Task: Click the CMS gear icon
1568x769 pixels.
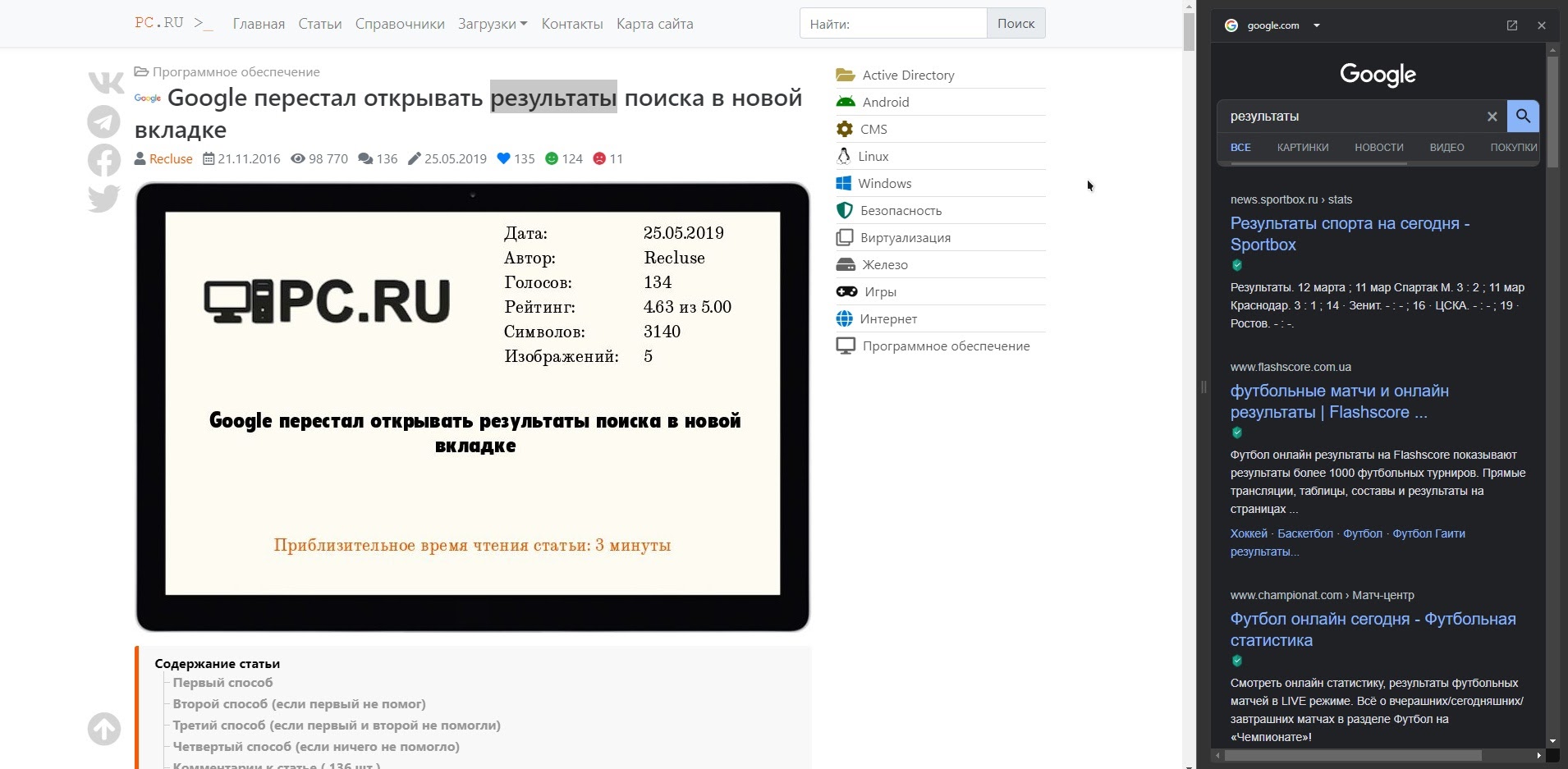Action: (845, 129)
